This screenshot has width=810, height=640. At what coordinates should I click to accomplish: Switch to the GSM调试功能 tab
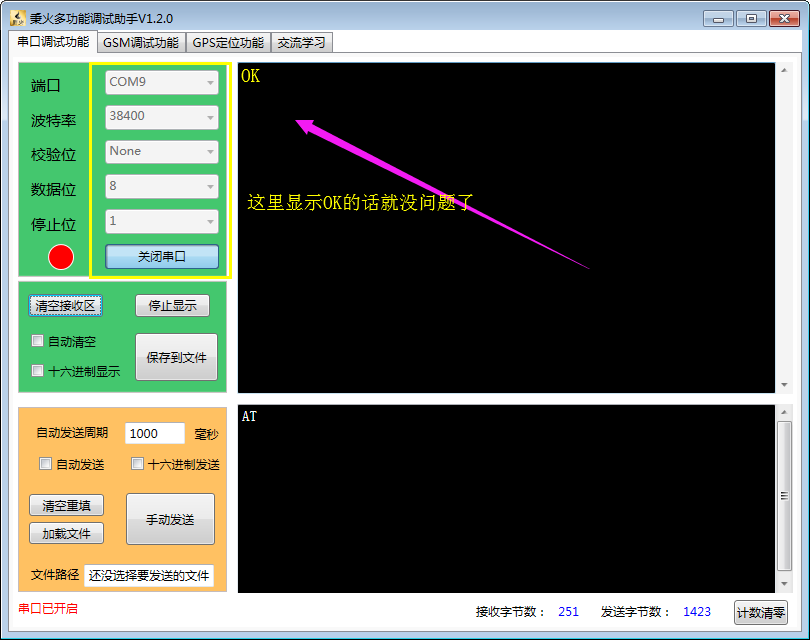[140, 42]
